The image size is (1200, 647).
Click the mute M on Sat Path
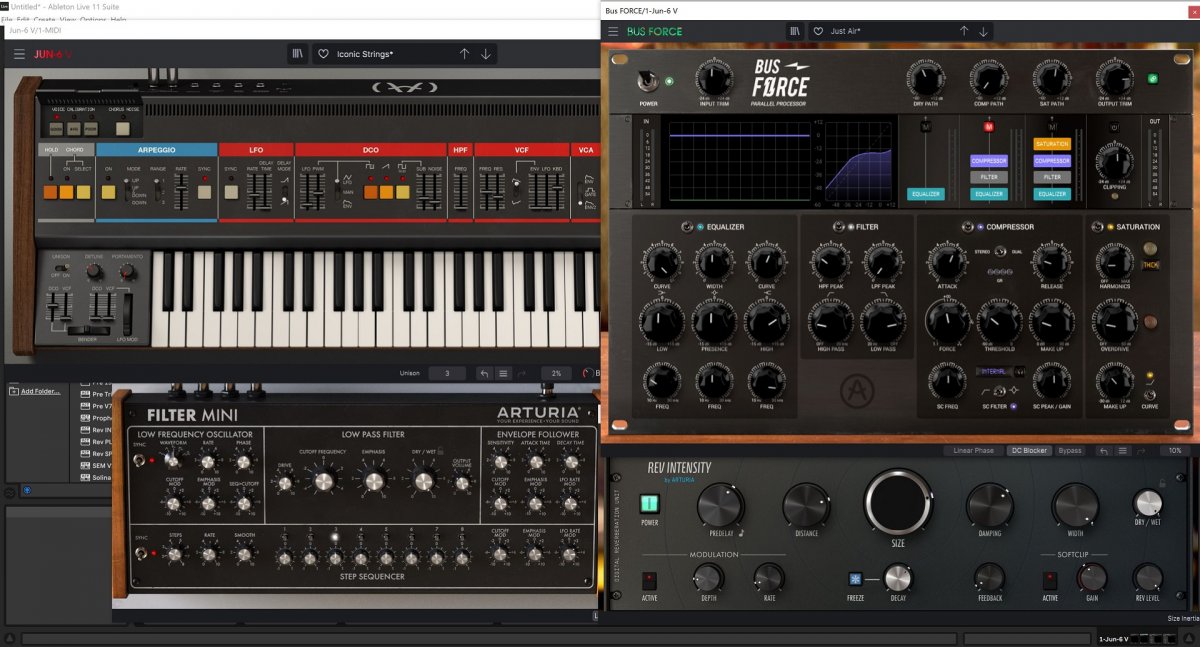click(x=1052, y=127)
